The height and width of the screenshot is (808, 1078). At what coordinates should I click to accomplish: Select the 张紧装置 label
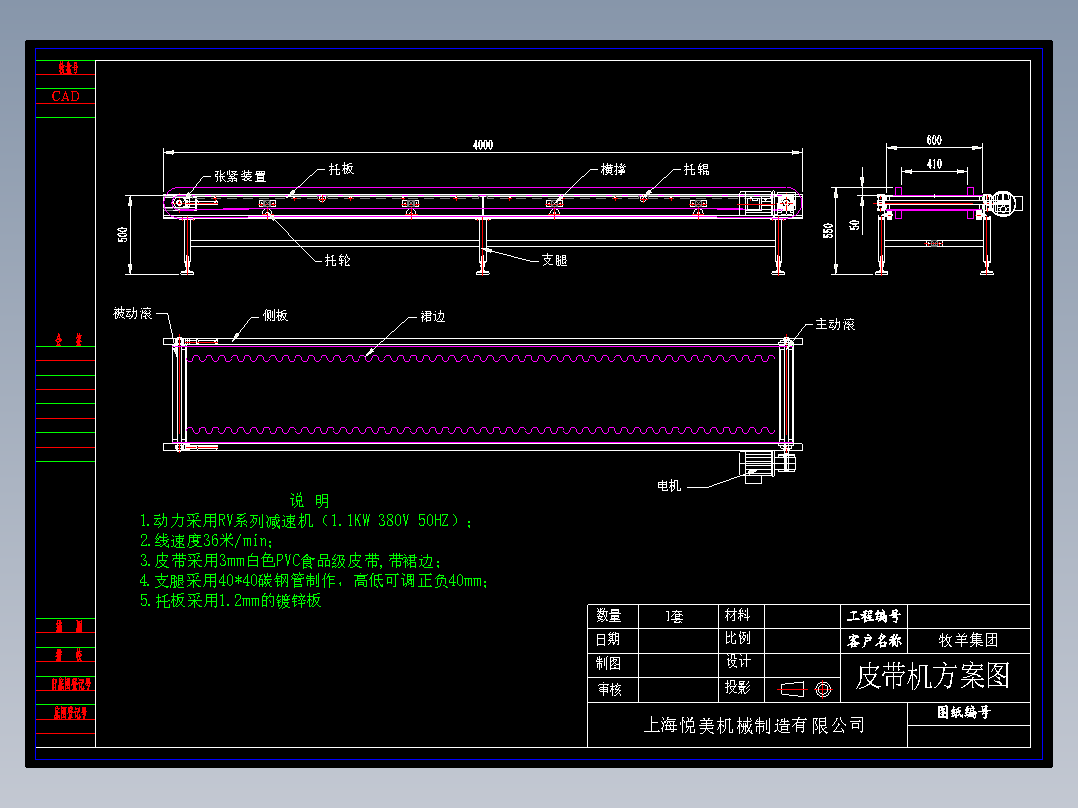click(240, 177)
